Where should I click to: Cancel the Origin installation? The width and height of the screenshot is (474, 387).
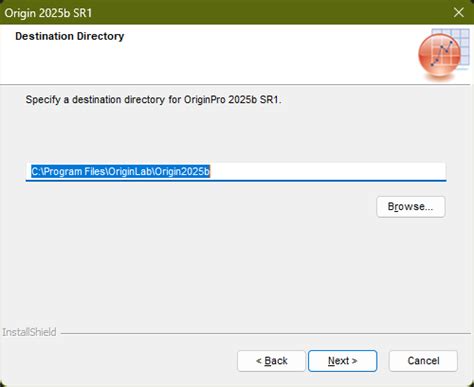click(x=423, y=361)
